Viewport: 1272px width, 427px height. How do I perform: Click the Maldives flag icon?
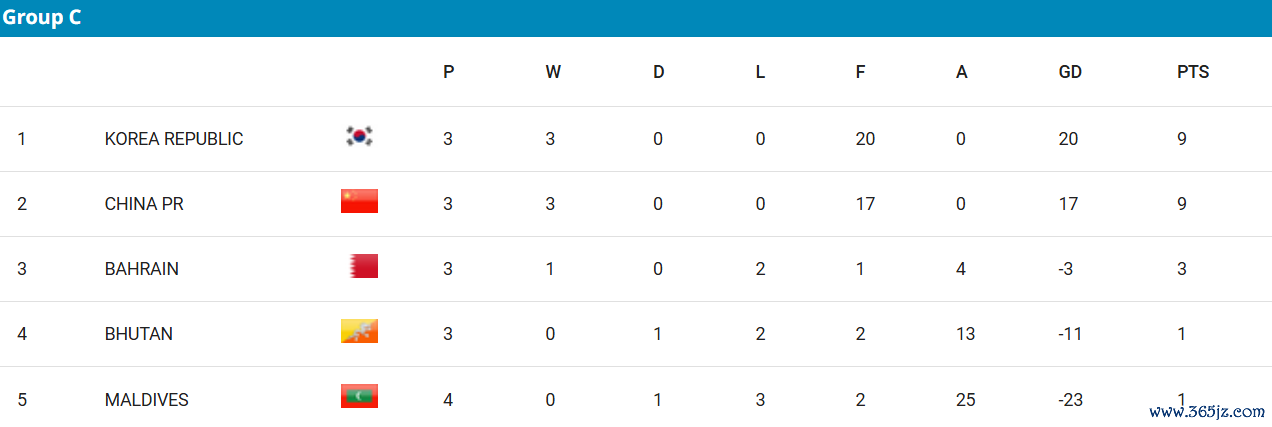coord(359,397)
